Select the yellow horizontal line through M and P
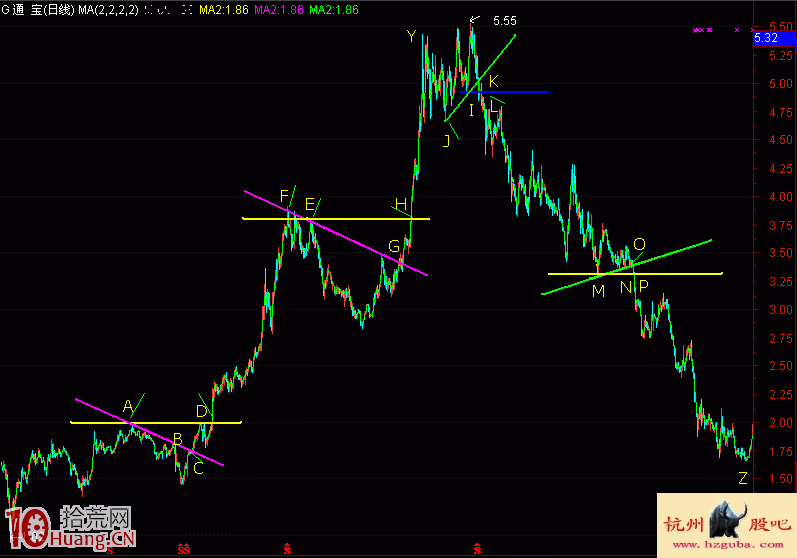 [635, 273]
